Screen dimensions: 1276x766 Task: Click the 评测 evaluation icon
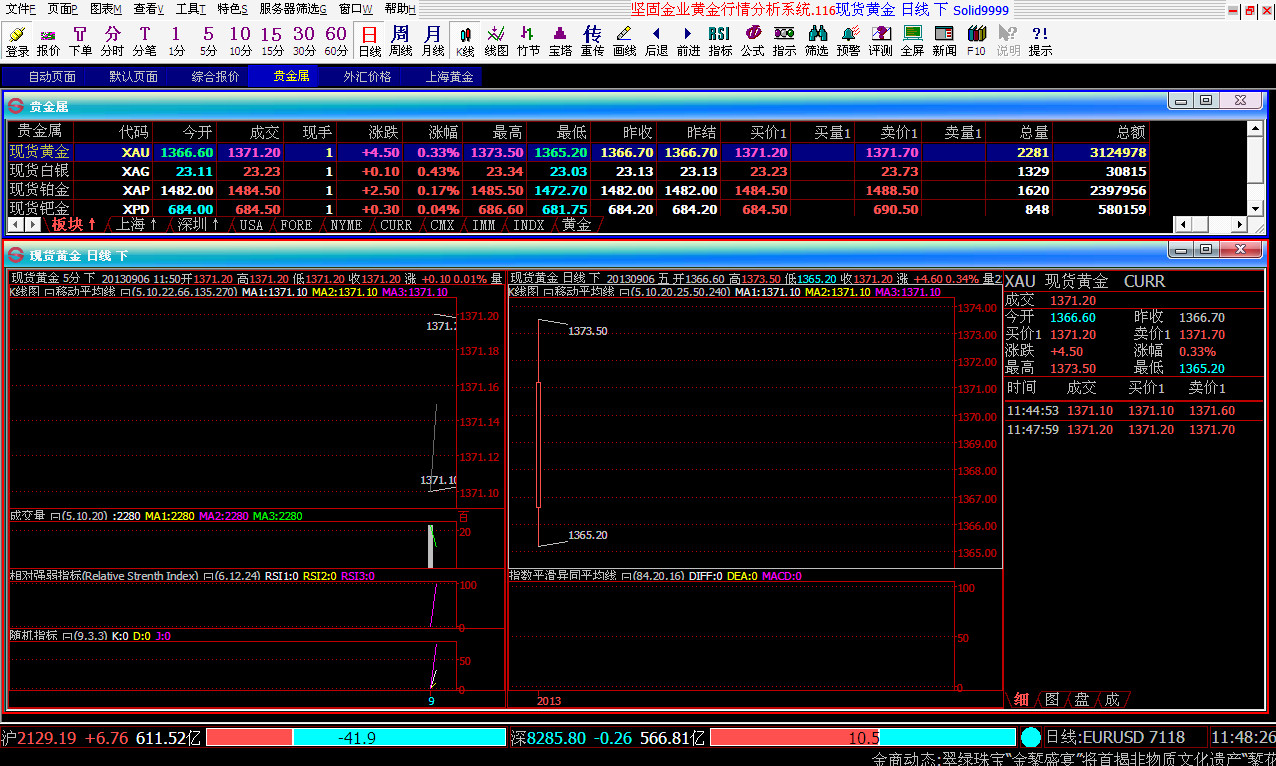coord(880,41)
